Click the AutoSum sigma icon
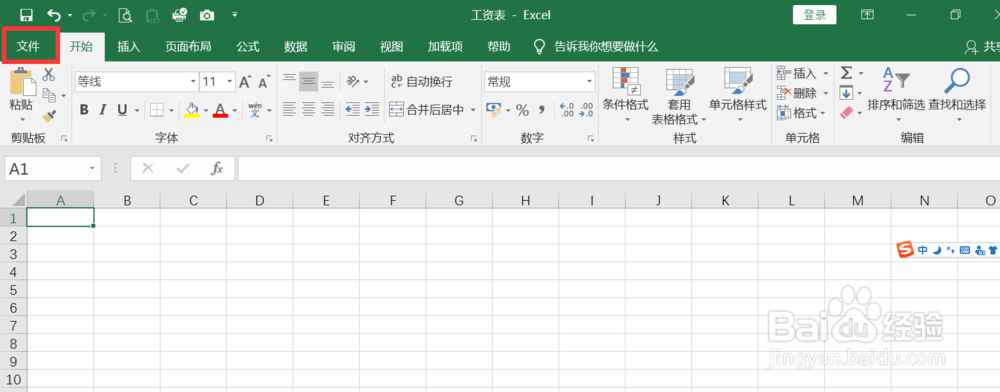The height and width of the screenshot is (392, 1000). 846,73
